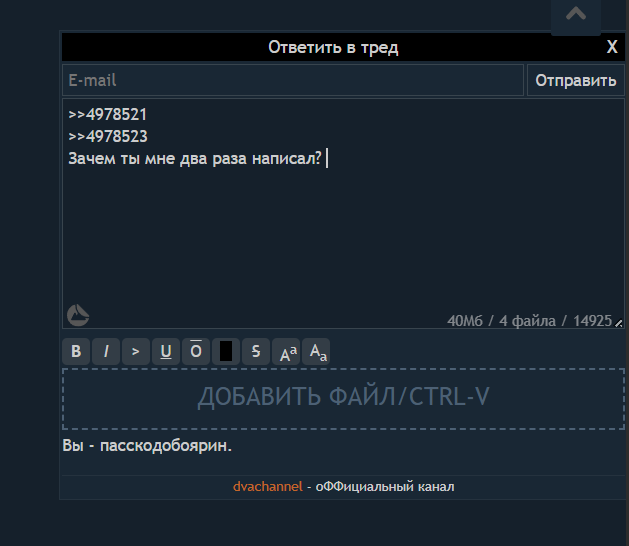The height and width of the screenshot is (546, 629).
Task: Focus the E-mail input field
Action: (293, 80)
